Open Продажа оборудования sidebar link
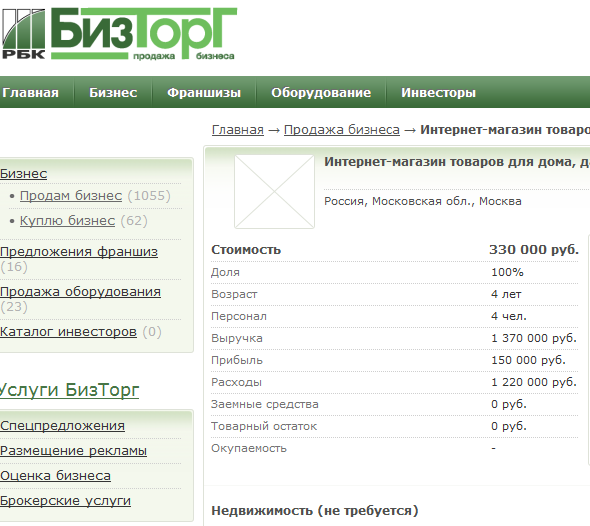 tap(80, 292)
